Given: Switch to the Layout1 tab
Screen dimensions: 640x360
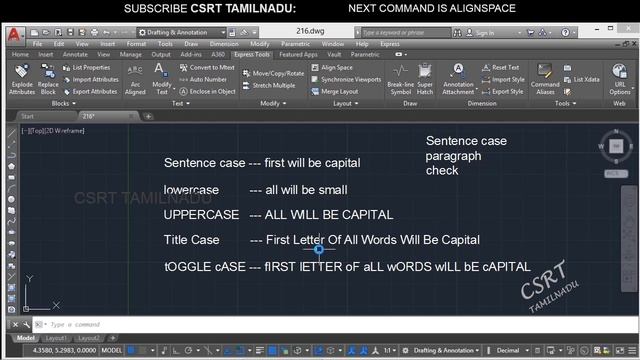Looking at the screenshot, I should tap(56, 338).
